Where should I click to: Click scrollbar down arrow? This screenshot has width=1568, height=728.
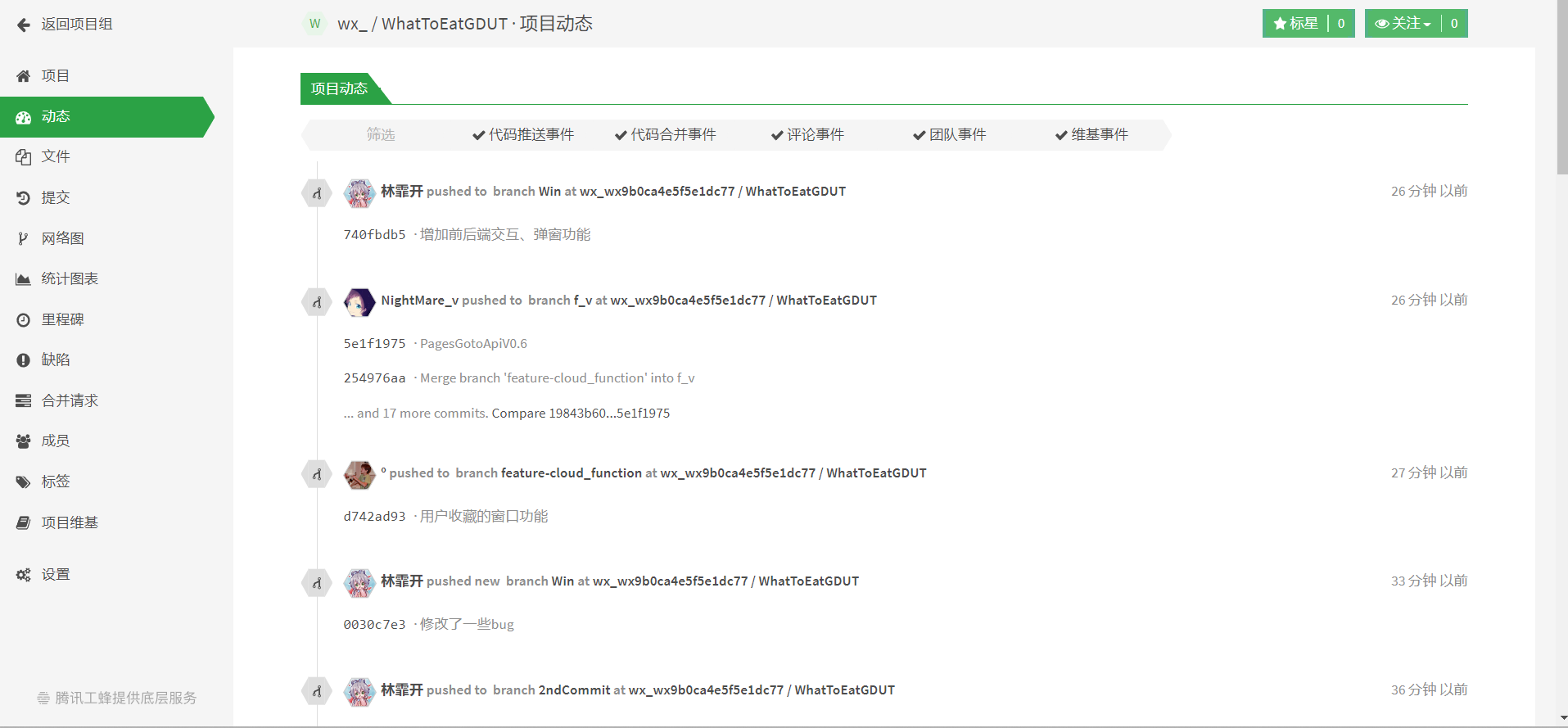coord(1562,718)
